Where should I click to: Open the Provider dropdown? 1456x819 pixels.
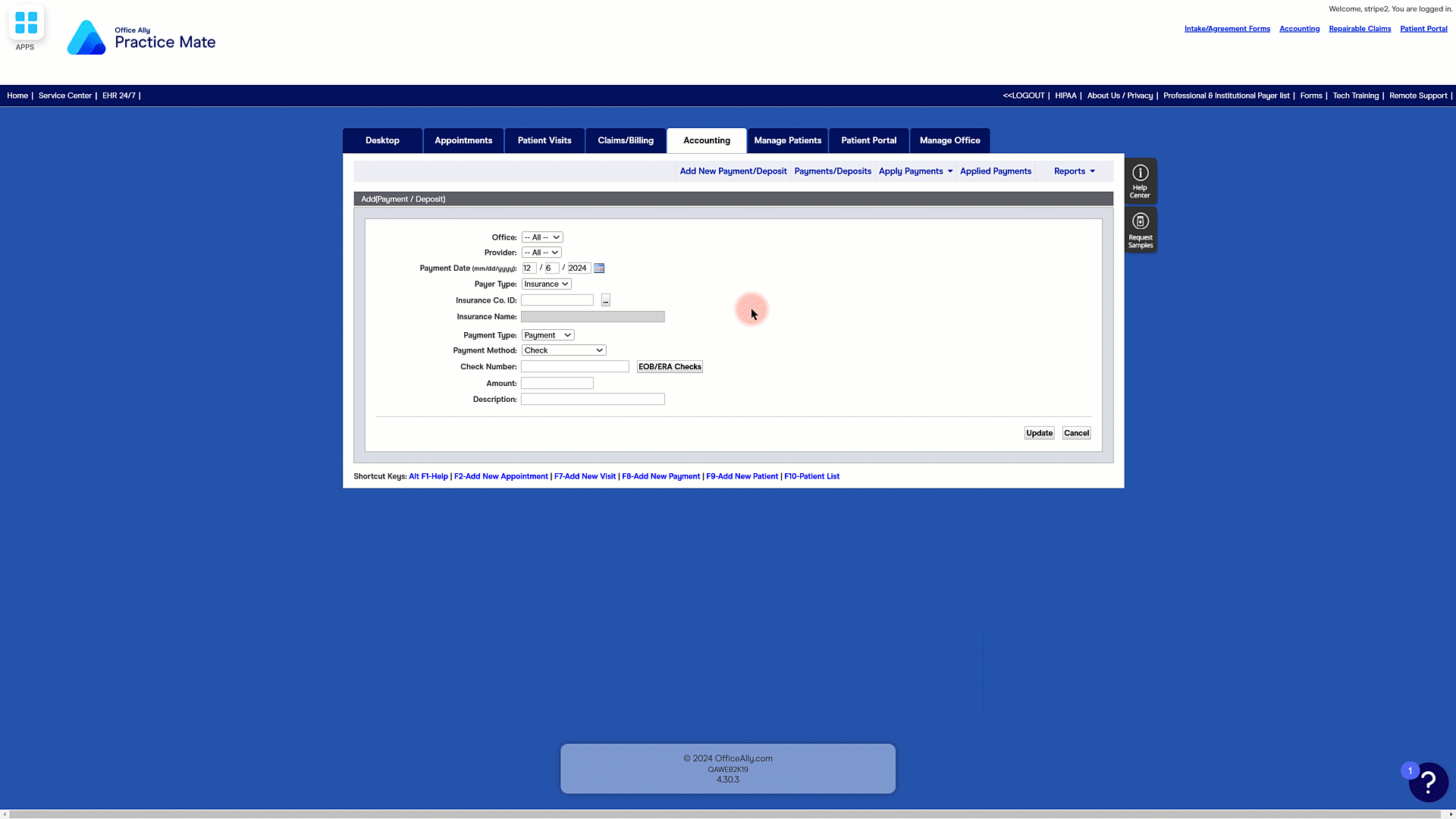point(541,253)
